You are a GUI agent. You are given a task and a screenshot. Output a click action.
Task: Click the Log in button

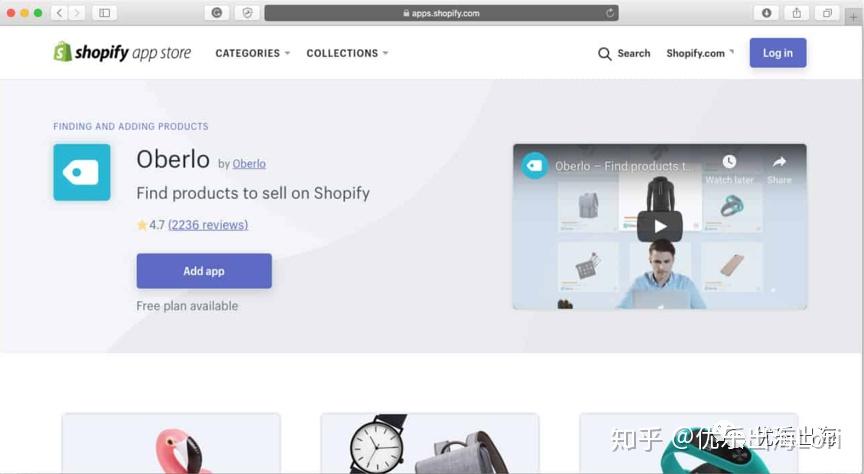coord(777,53)
